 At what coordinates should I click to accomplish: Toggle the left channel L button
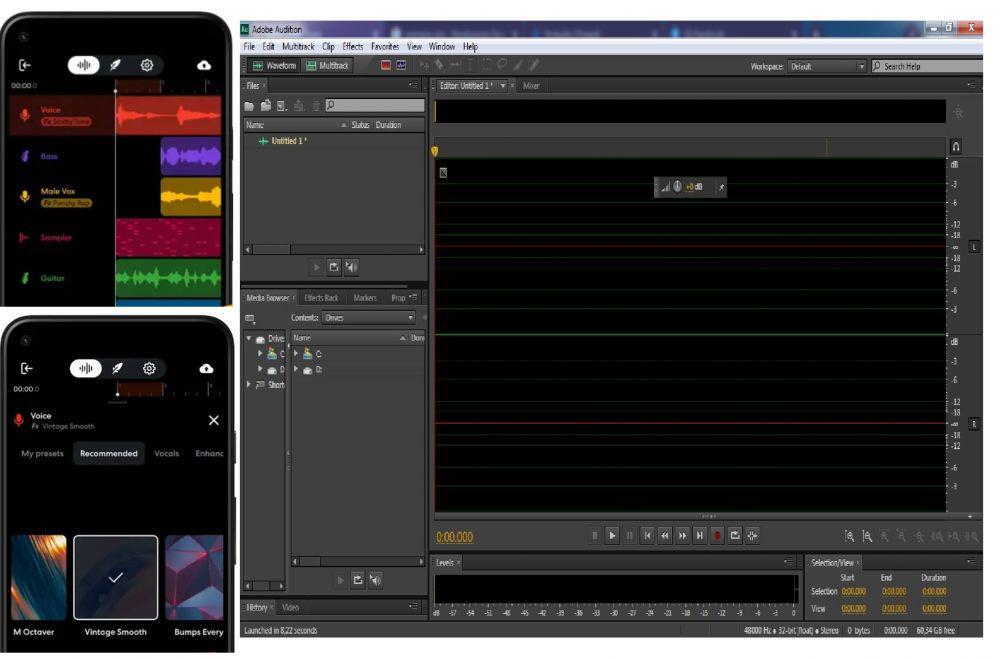974,247
